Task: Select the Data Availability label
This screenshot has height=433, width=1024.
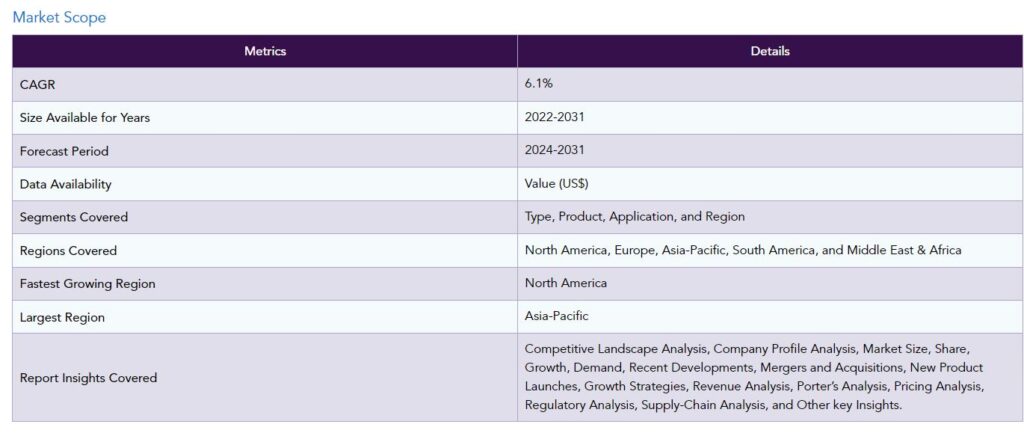Action: (65, 185)
